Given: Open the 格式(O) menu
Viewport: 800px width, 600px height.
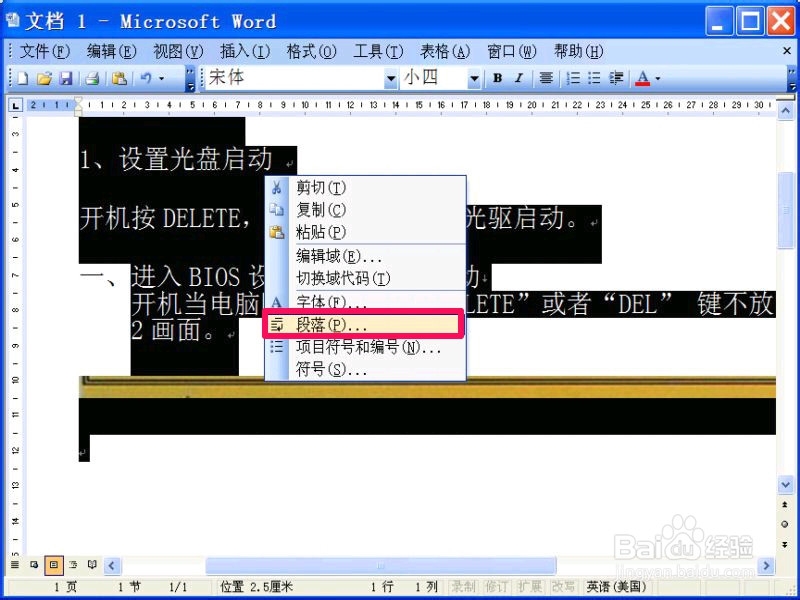Looking at the screenshot, I should coord(312,51).
